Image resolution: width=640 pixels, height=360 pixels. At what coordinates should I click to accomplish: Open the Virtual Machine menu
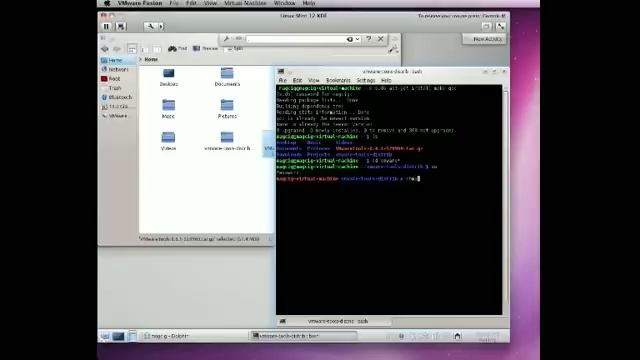pyautogui.click(x=245, y=3)
